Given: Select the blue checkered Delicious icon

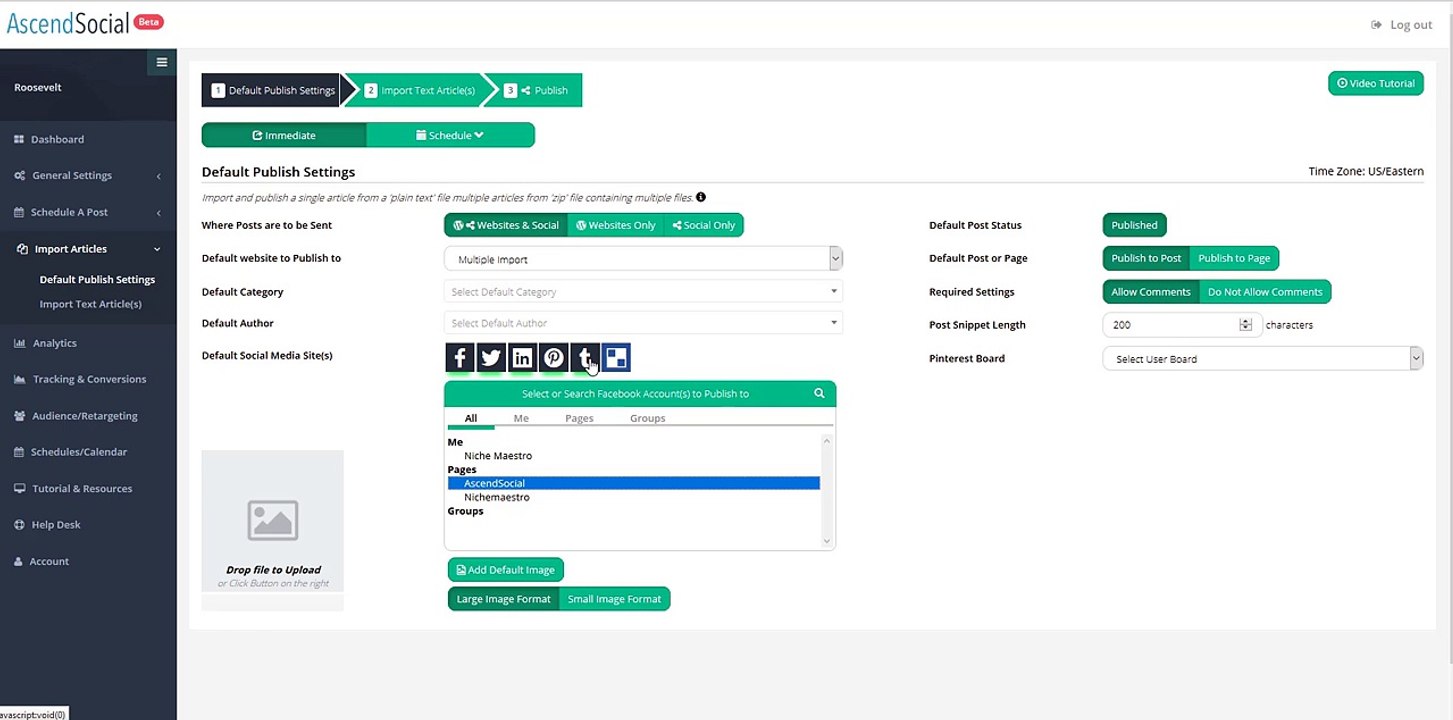Looking at the screenshot, I should (616, 358).
